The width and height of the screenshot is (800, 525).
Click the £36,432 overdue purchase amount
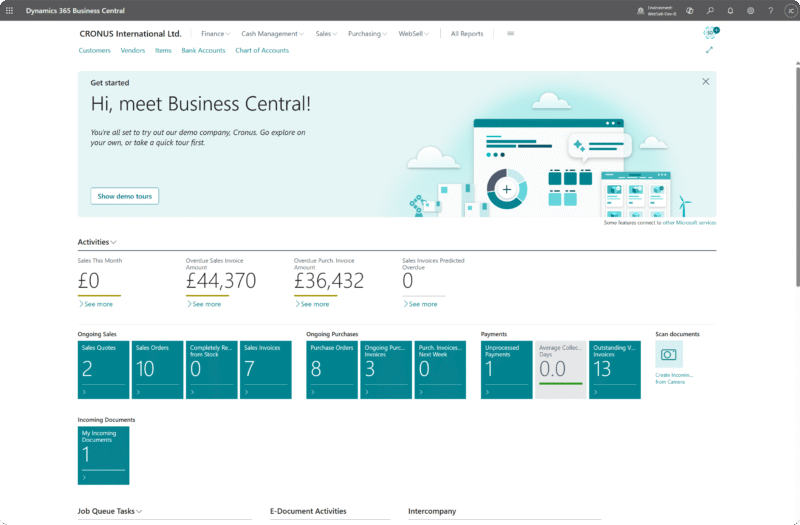329,281
